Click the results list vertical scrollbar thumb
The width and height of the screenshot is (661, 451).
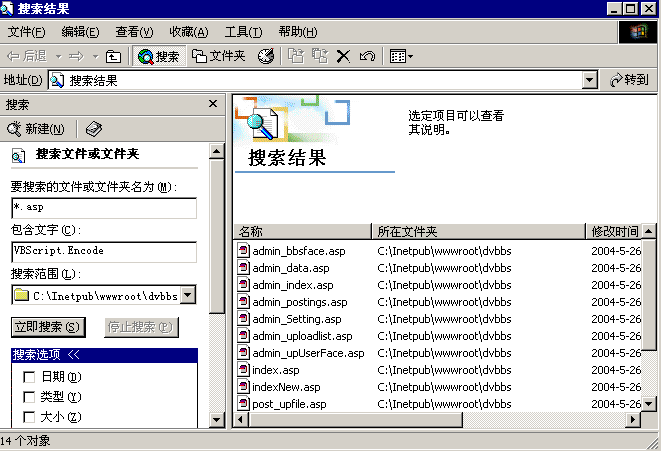tap(649, 294)
